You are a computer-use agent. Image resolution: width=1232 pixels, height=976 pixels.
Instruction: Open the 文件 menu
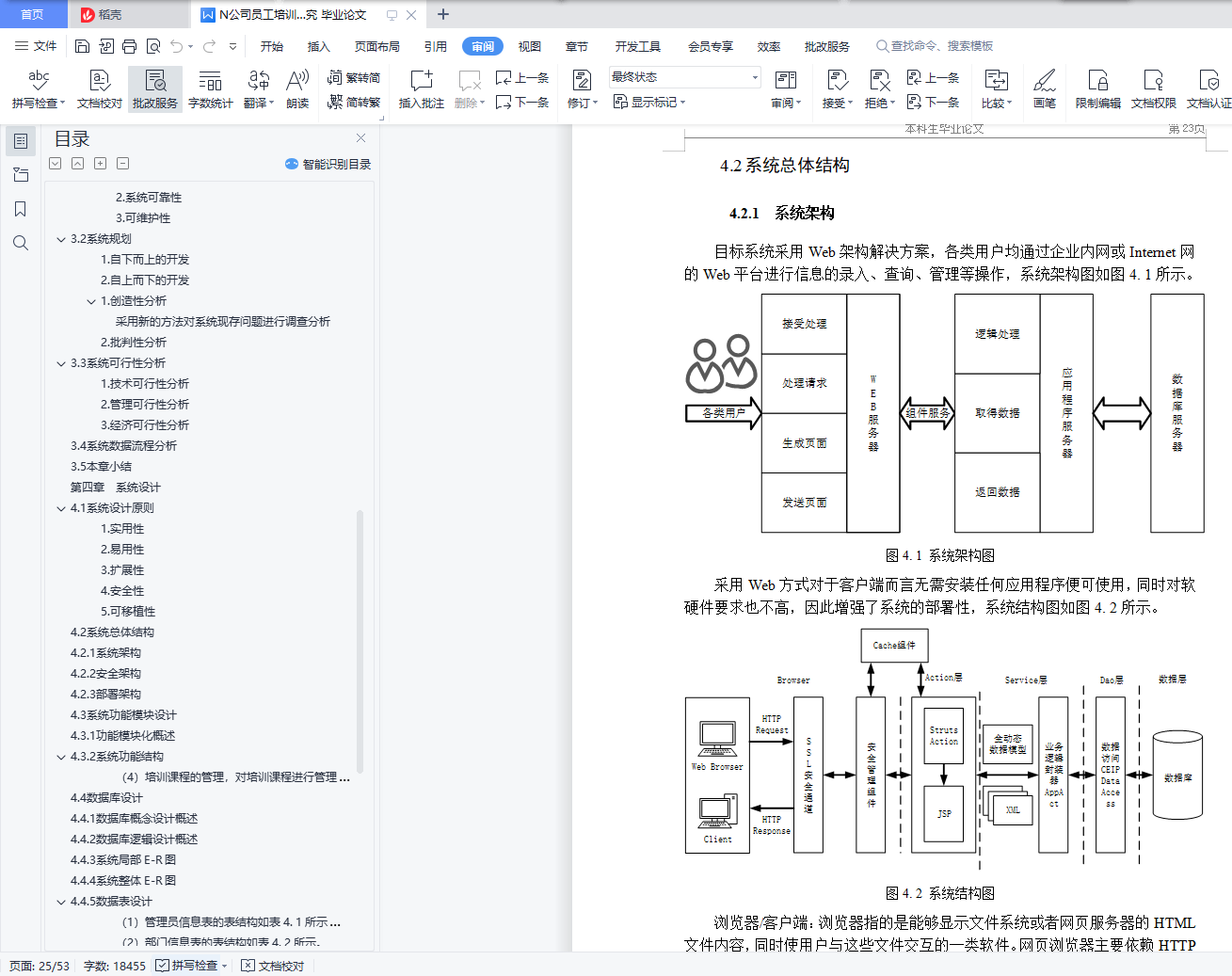pyautogui.click(x=36, y=46)
